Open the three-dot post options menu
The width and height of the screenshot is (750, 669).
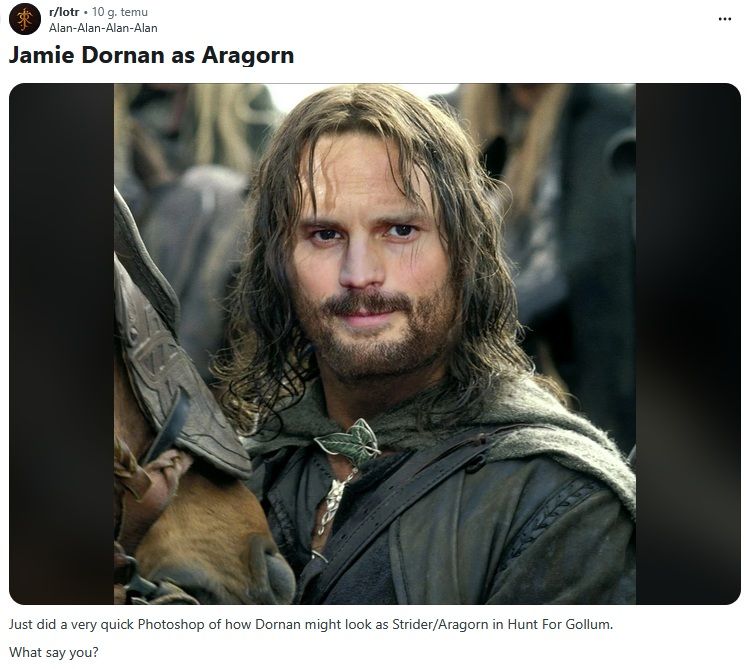coord(725,19)
